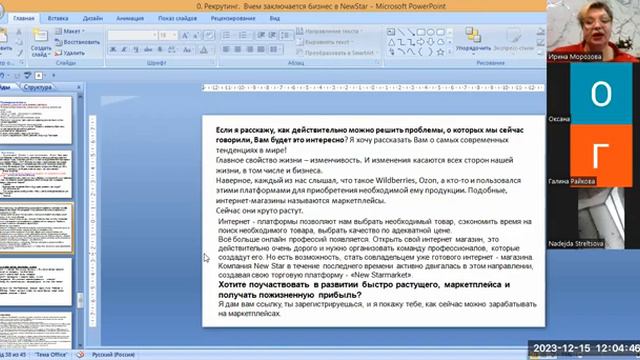Click the Increase Font Size icon
Image resolution: width=640 pixels, height=360 pixels.
(185, 36)
